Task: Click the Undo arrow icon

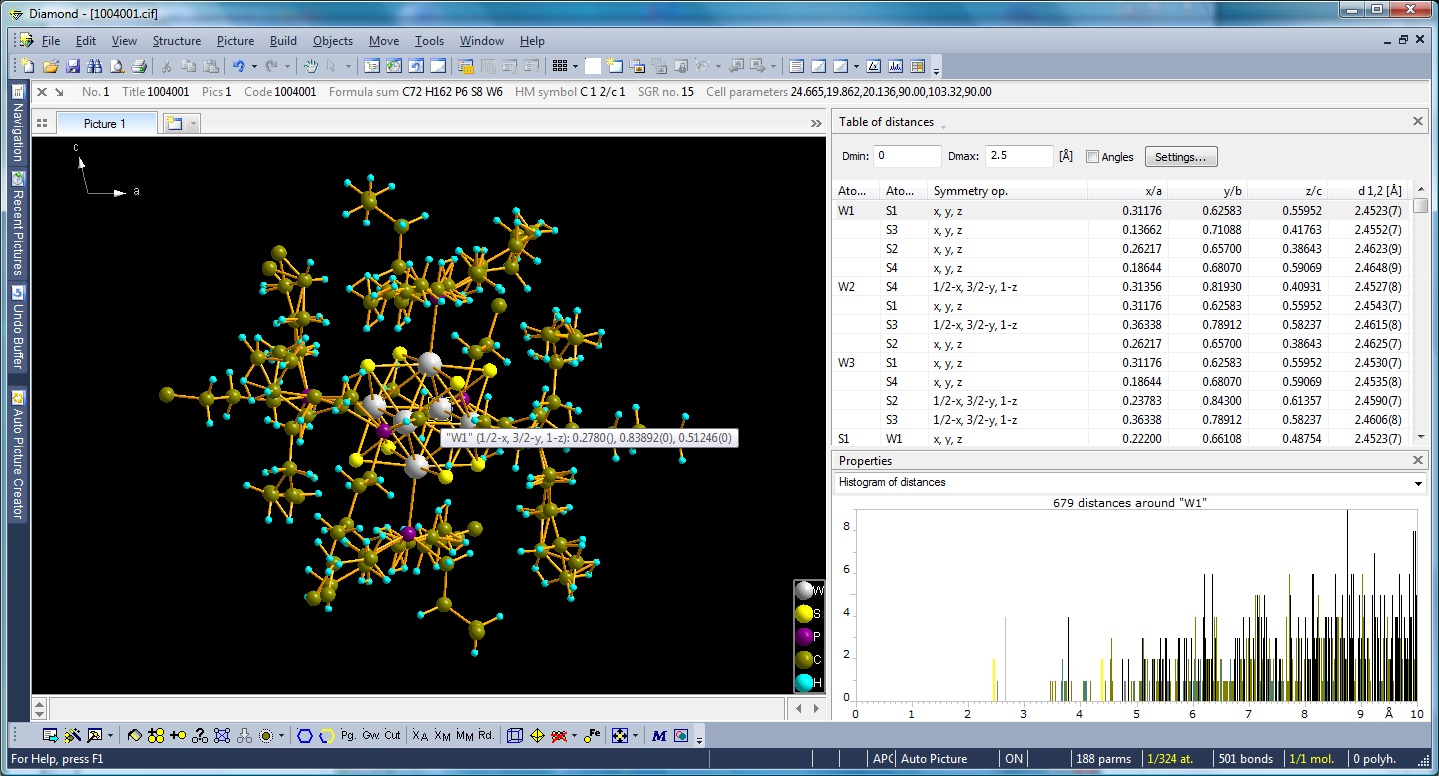Action: tap(239, 66)
